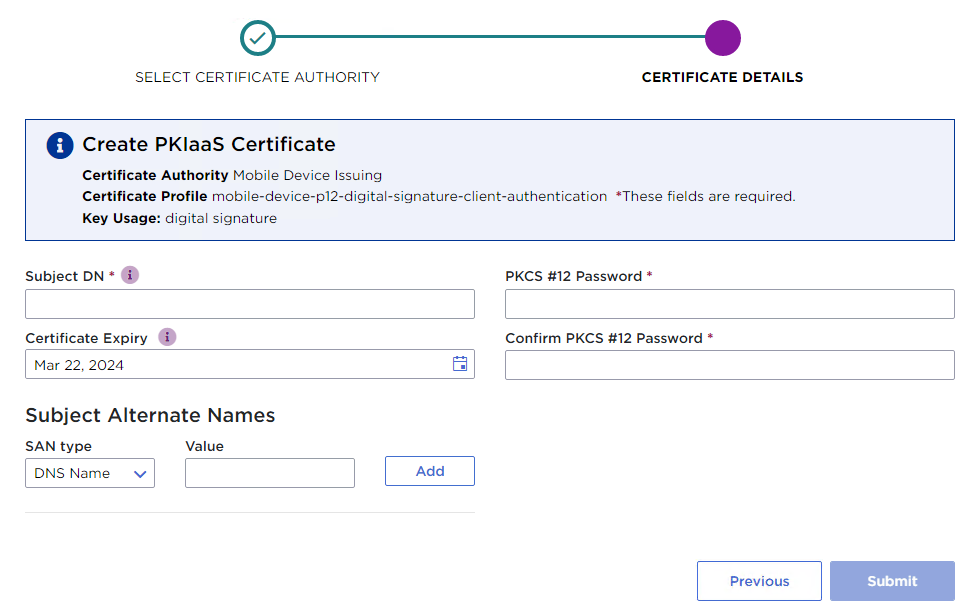Click the blue info icon beside Create PKIaaS Certificate

point(60,145)
